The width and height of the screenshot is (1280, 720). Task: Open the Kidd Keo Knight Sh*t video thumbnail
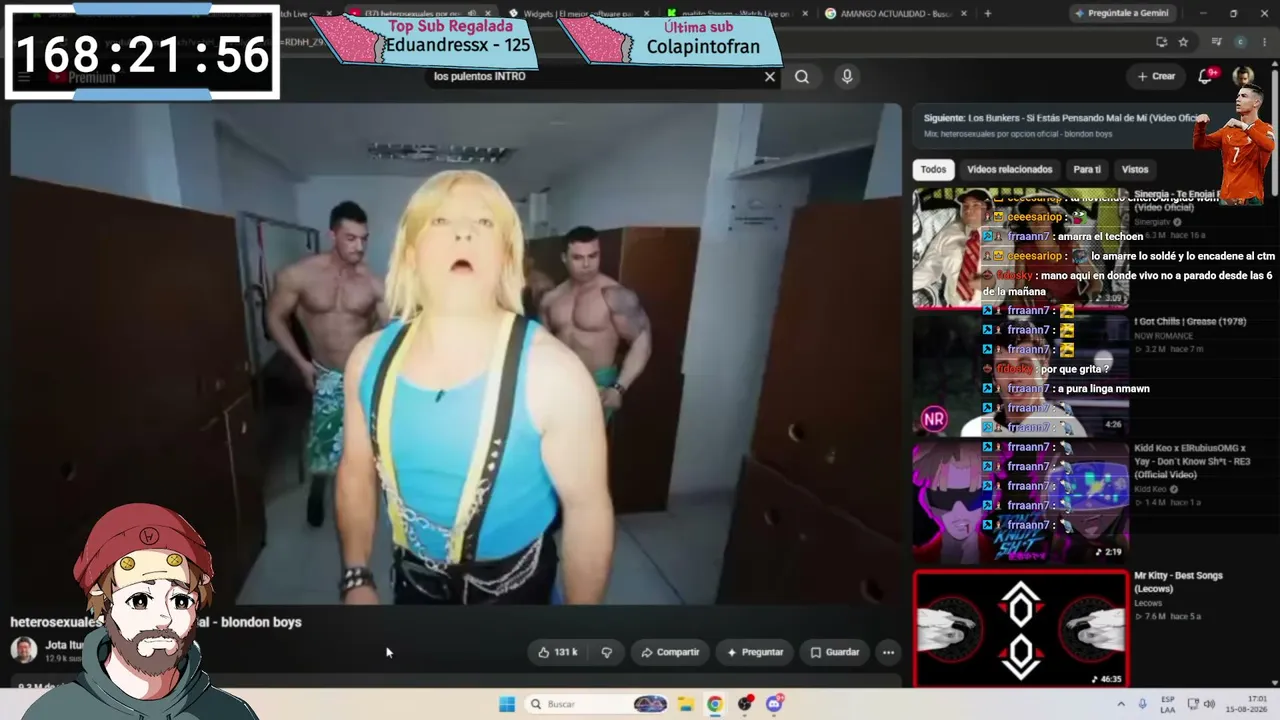[1020, 502]
